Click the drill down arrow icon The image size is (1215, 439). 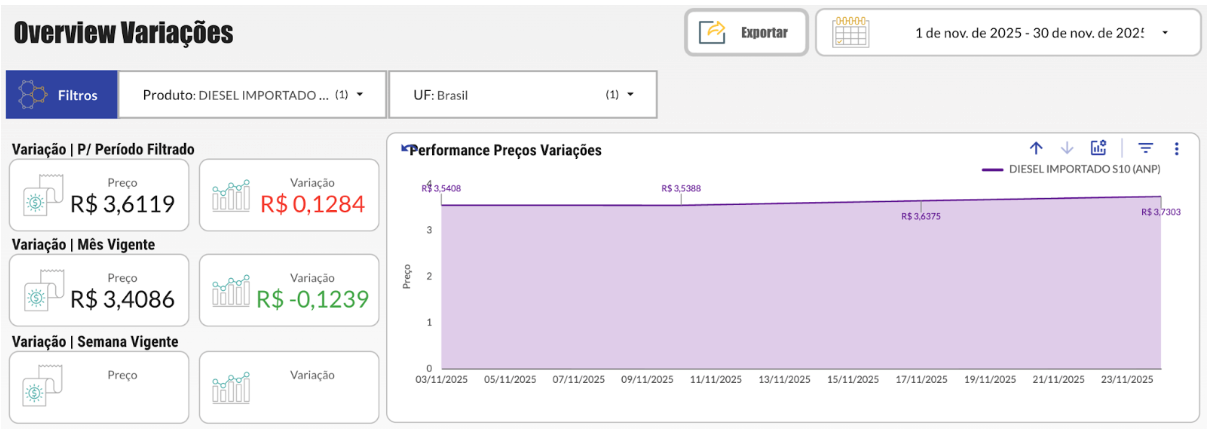pos(1067,148)
